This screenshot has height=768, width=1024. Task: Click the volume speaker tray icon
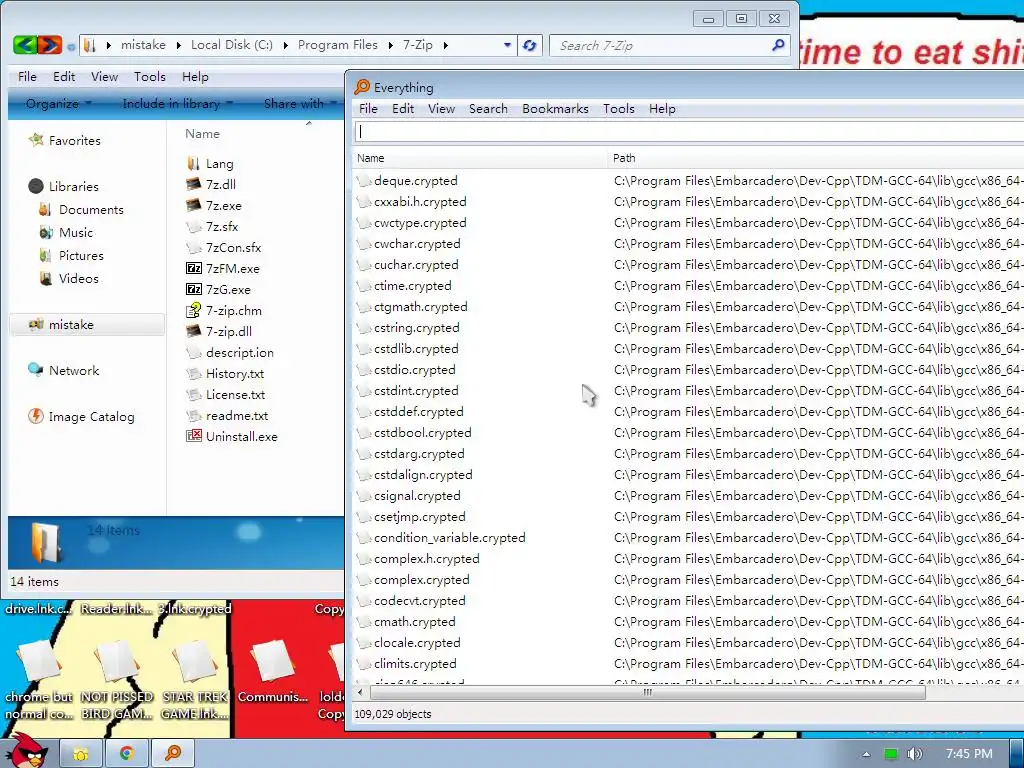pyautogui.click(x=915, y=754)
